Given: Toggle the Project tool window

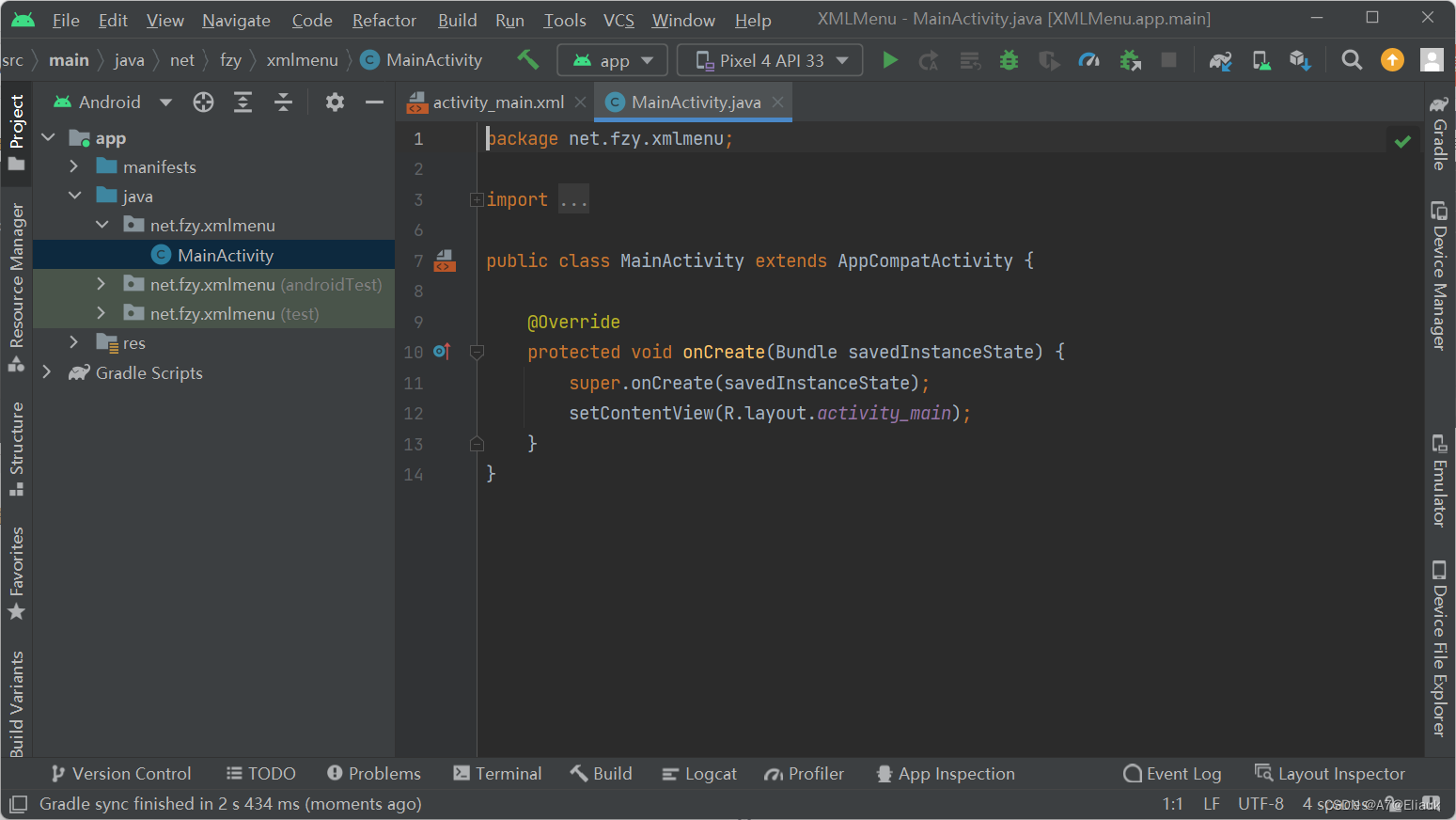Looking at the screenshot, I should pos(16,133).
